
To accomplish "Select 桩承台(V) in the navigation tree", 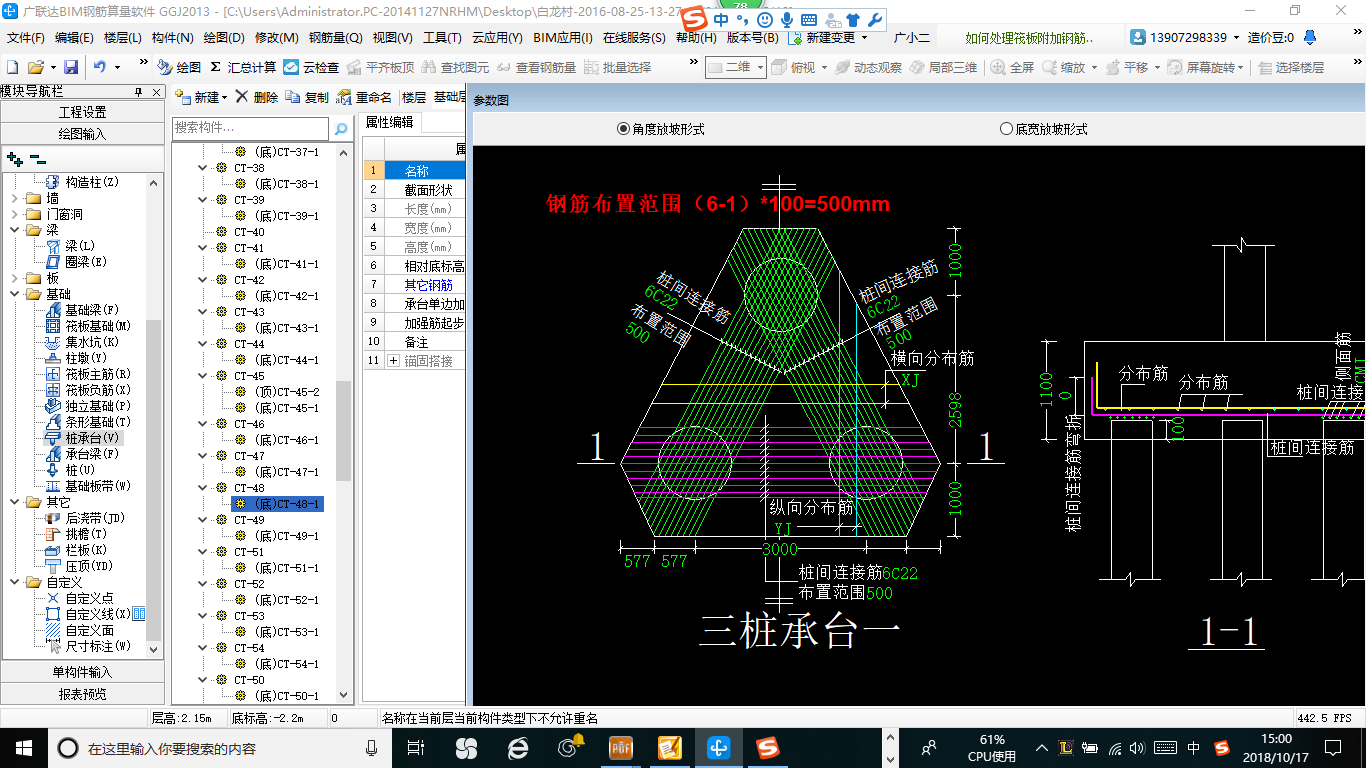I will (x=83, y=437).
